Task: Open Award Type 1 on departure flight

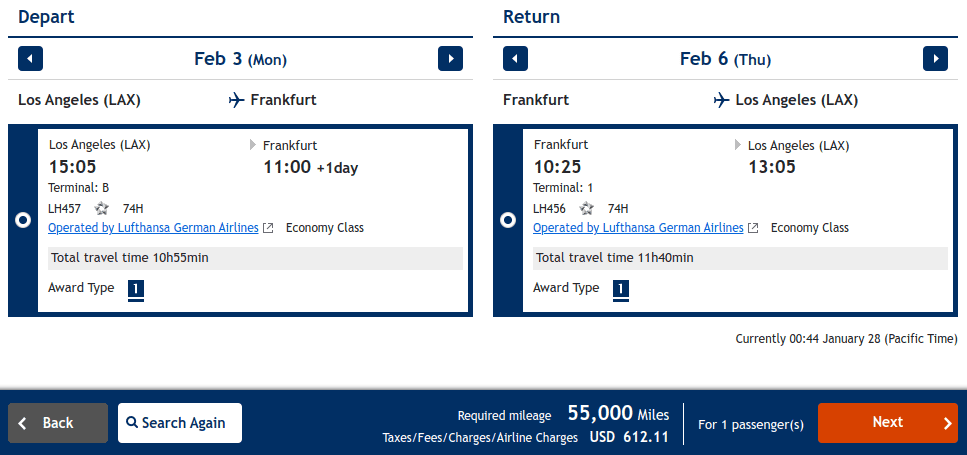Action: (x=136, y=290)
